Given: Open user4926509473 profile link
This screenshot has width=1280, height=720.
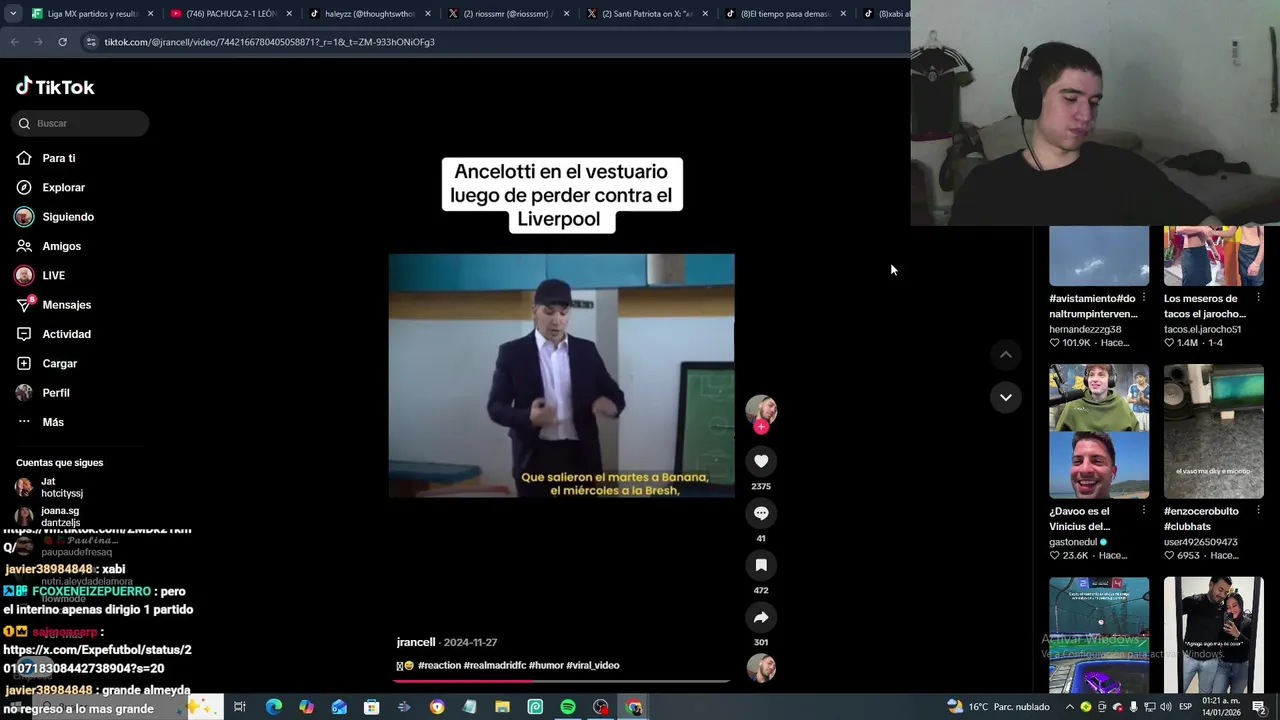Looking at the screenshot, I should (1201, 542).
